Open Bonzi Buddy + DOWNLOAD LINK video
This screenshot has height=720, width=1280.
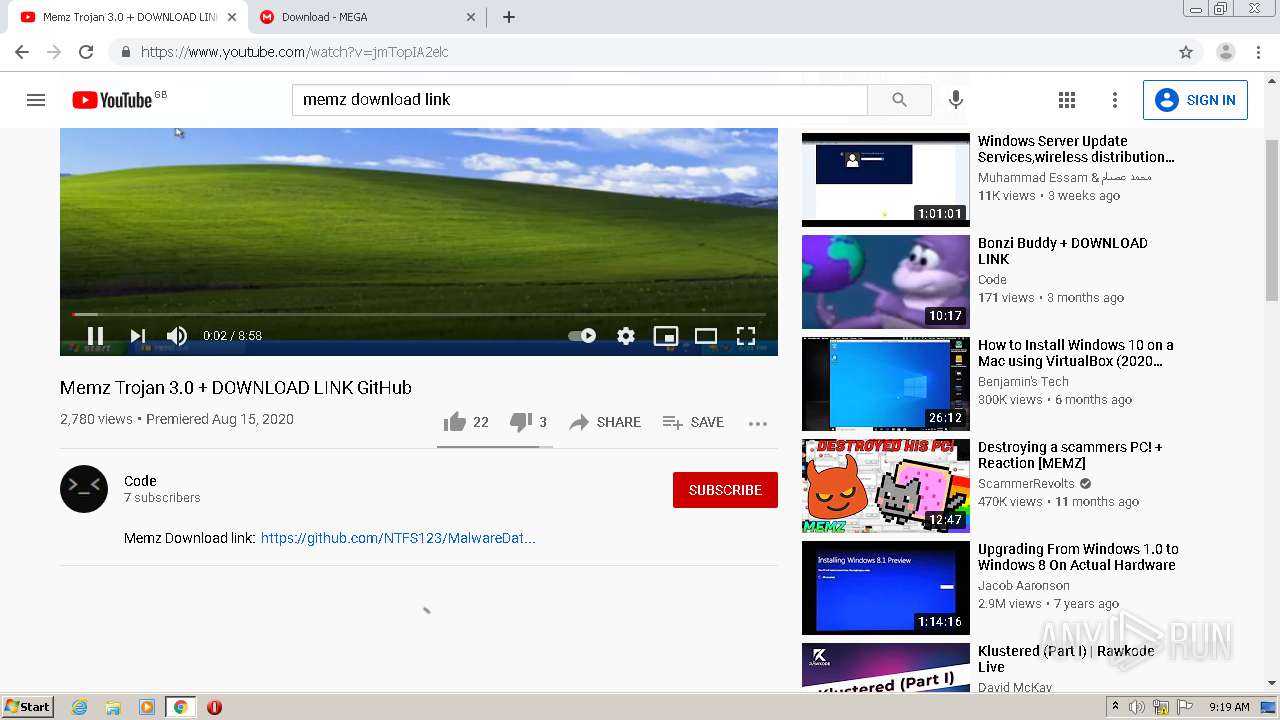click(1062, 251)
